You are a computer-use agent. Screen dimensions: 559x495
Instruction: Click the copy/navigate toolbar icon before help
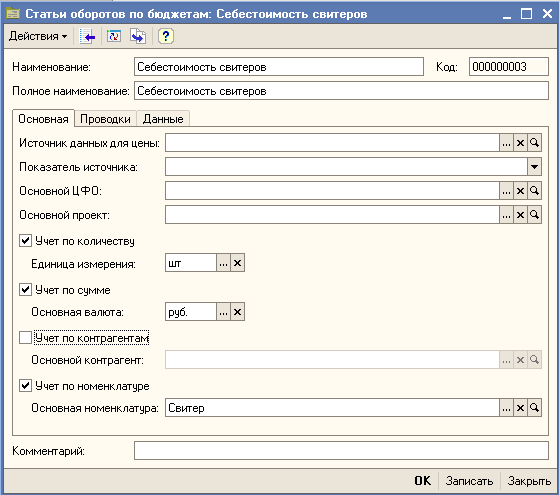point(138,36)
